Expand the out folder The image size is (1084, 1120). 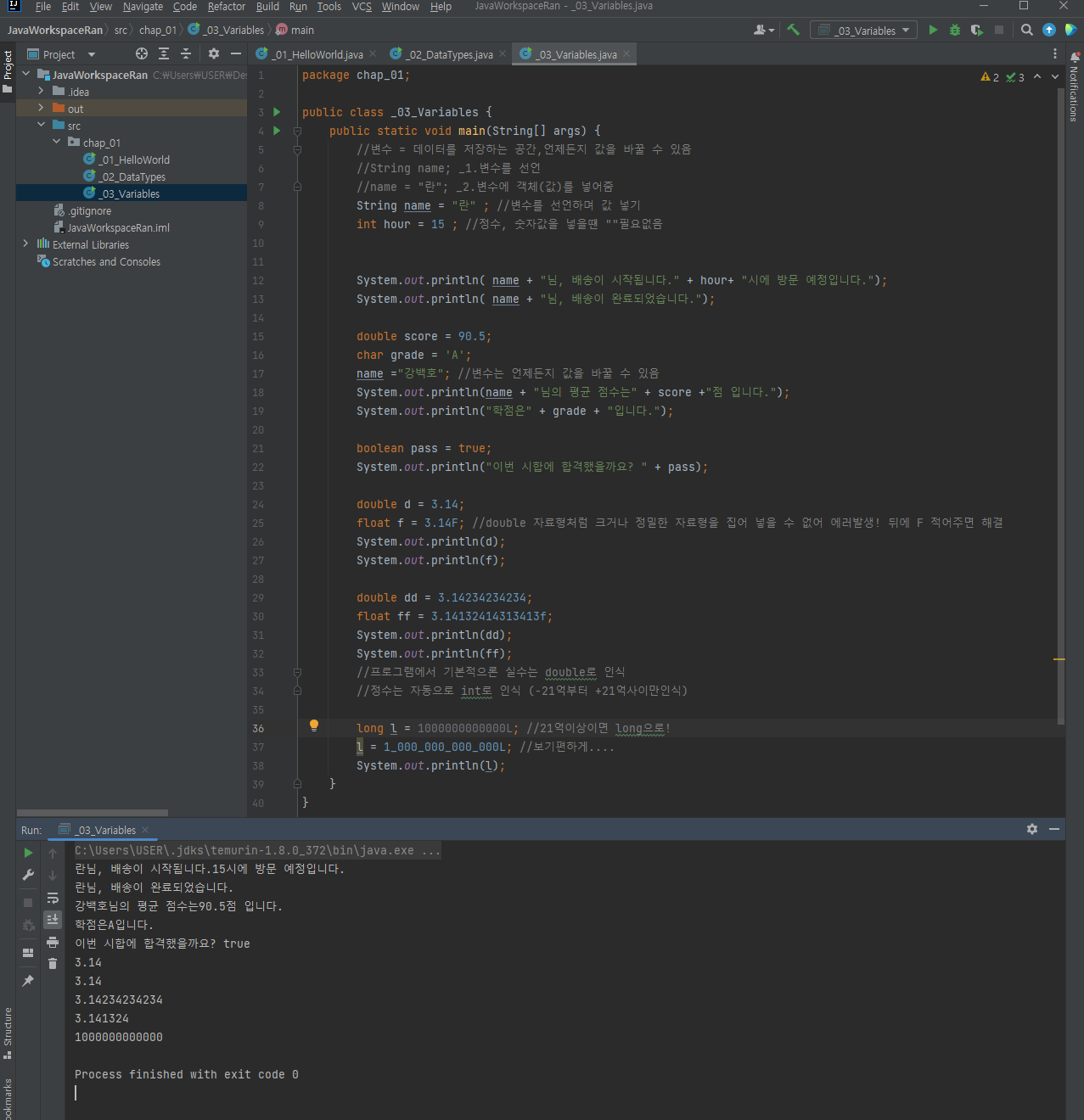pyautogui.click(x=41, y=108)
